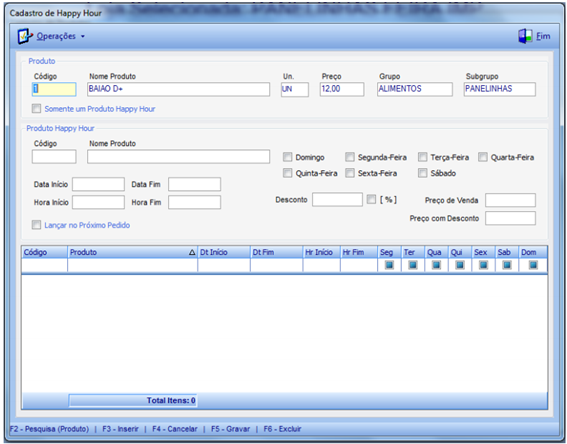
Task: Toggle the Lançar no Próximo Pedido checkbox
Action: 36,225
